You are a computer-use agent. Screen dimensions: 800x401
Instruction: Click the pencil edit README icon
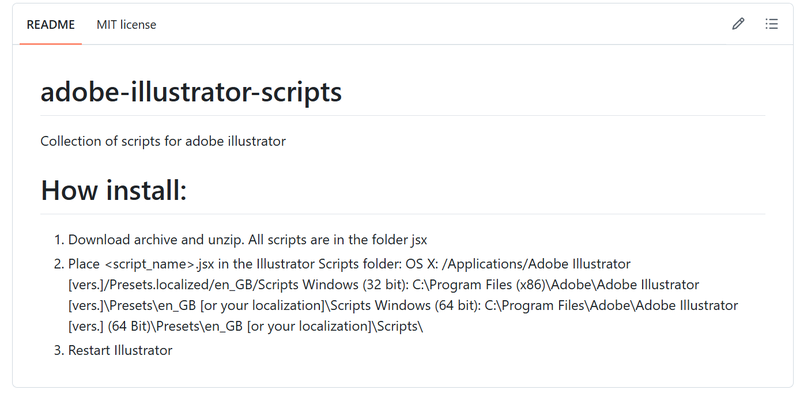(x=738, y=24)
